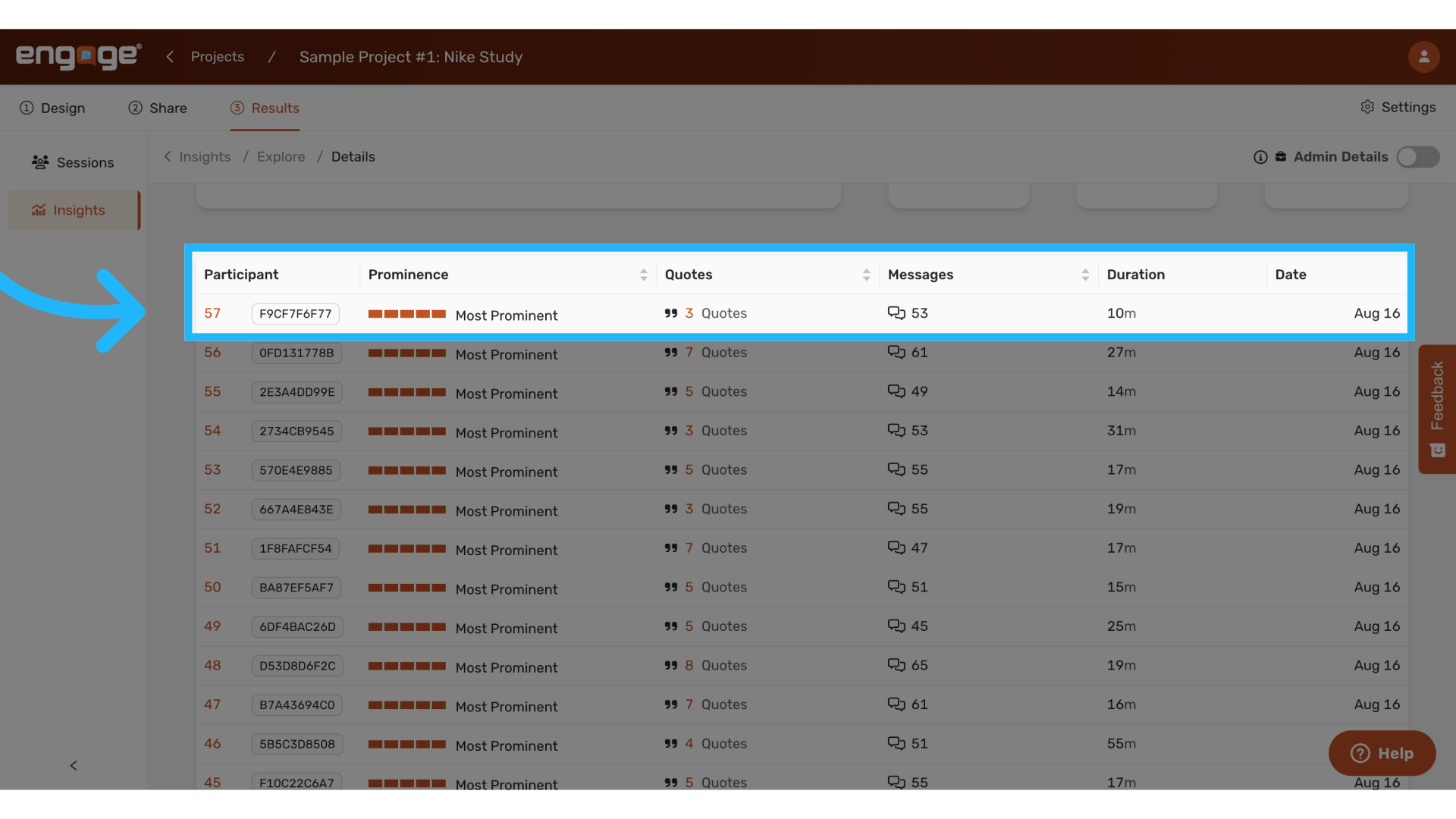
Task: Open the user profile avatar
Action: (1423, 57)
